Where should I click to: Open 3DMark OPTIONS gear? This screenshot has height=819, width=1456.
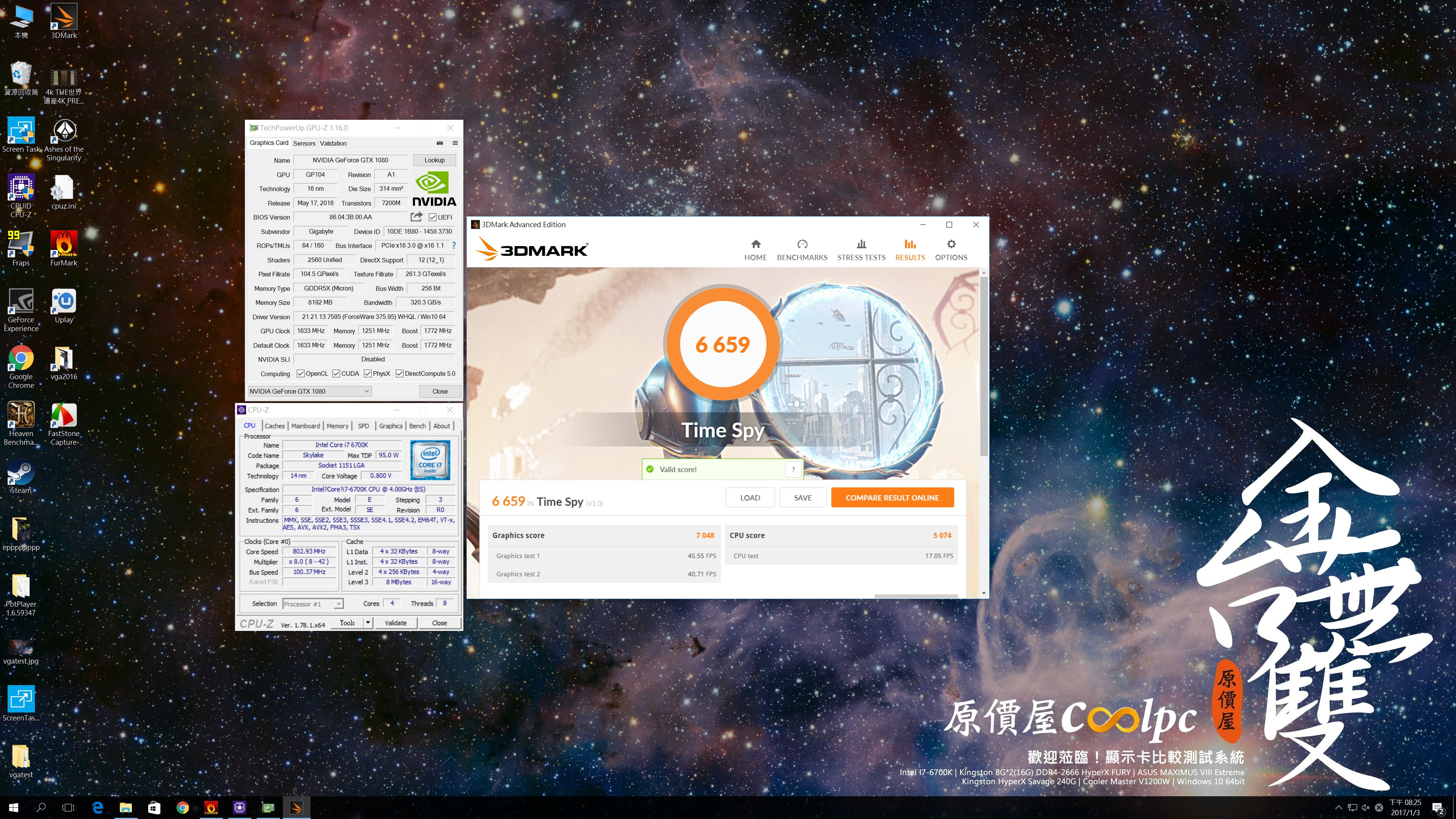pyautogui.click(x=951, y=250)
